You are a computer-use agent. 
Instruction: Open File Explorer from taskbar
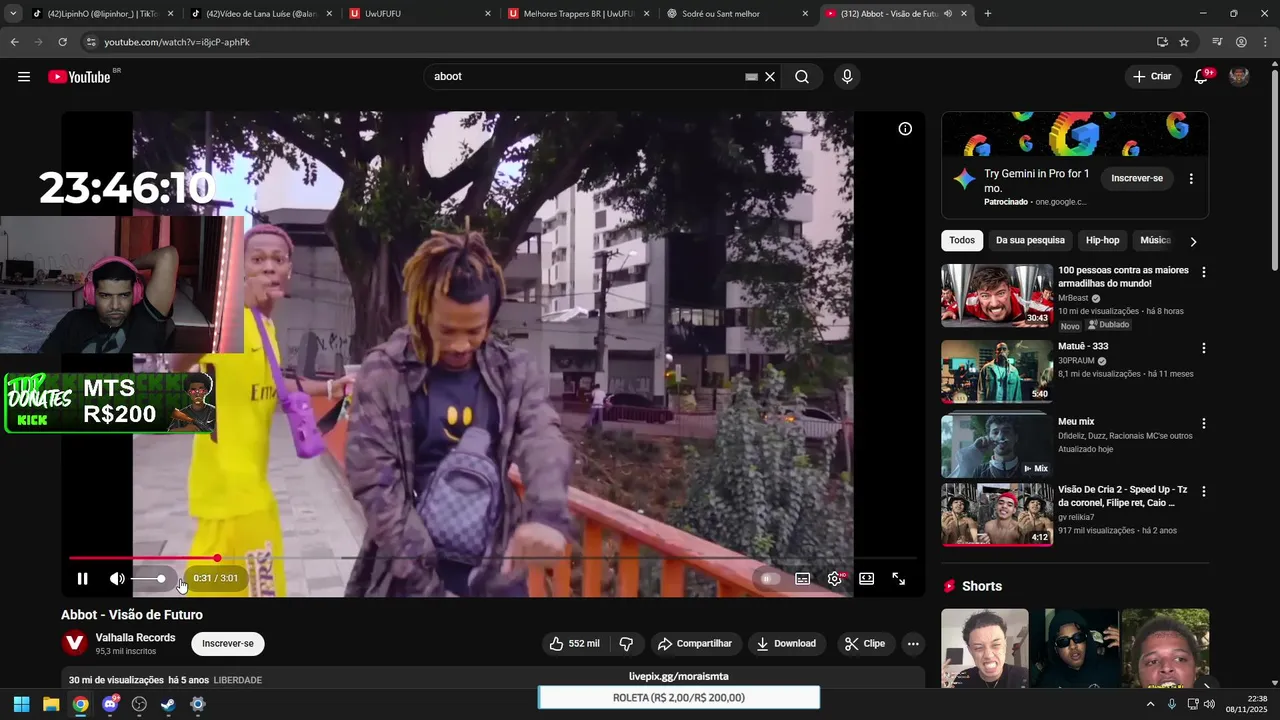tap(51, 704)
